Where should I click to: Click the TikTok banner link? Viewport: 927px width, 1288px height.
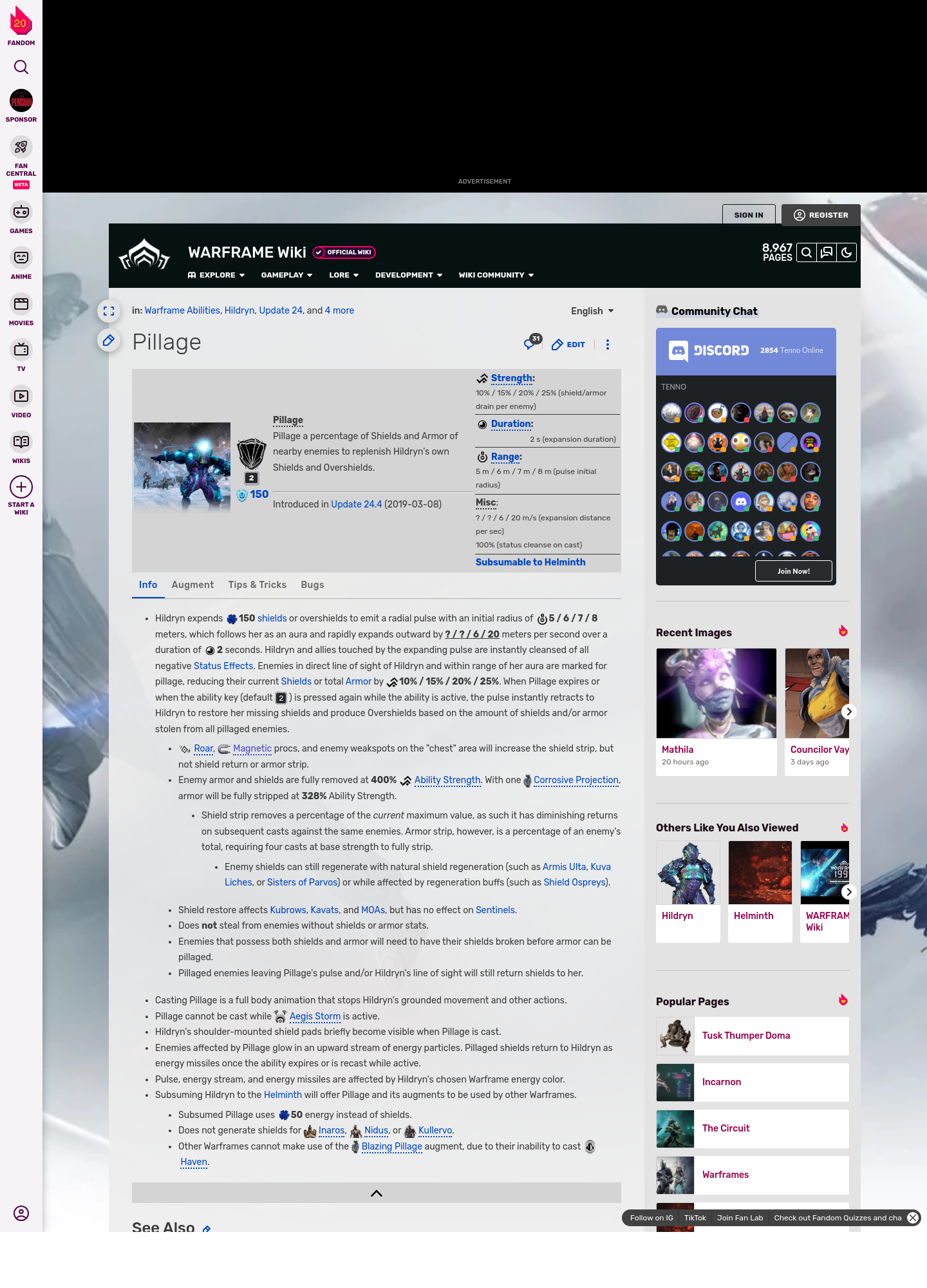[695, 1218]
